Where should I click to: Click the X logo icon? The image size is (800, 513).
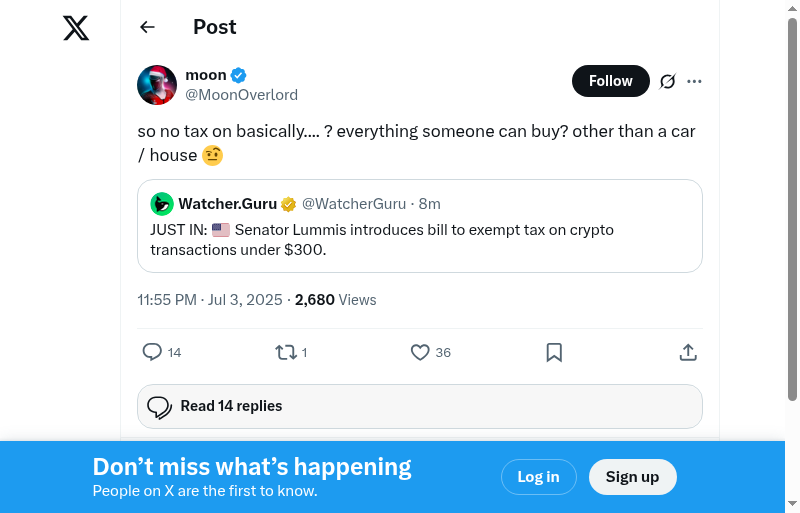pos(76,28)
